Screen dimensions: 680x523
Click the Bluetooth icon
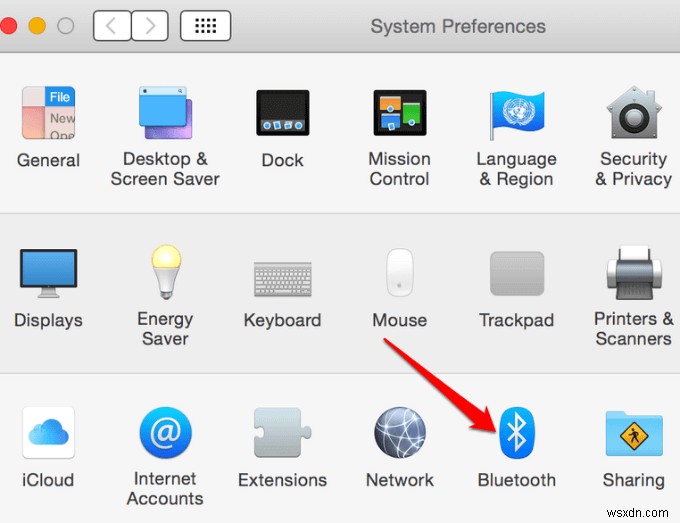click(517, 432)
